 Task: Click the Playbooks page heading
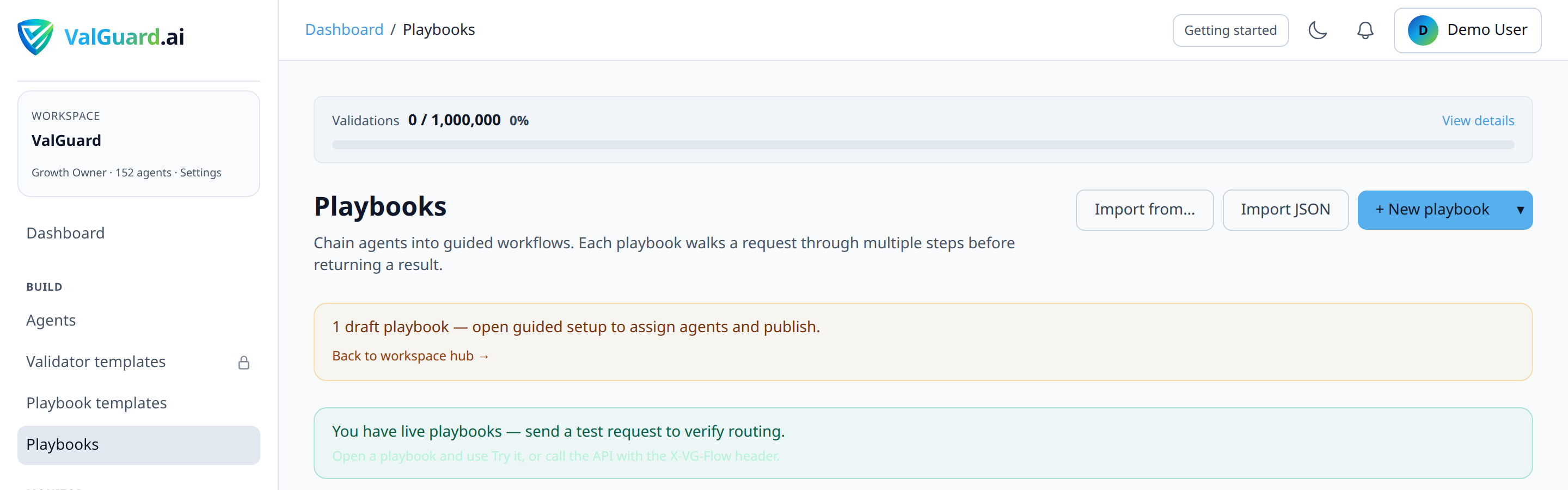coord(380,206)
